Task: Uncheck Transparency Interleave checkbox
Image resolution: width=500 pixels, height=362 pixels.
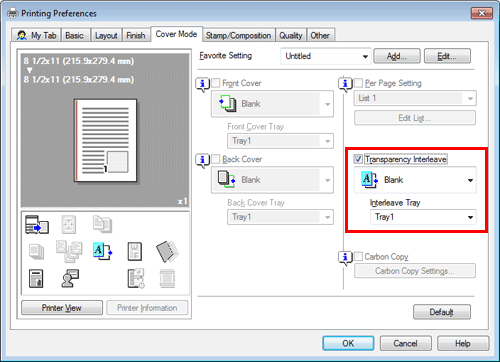Action: pos(358,159)
